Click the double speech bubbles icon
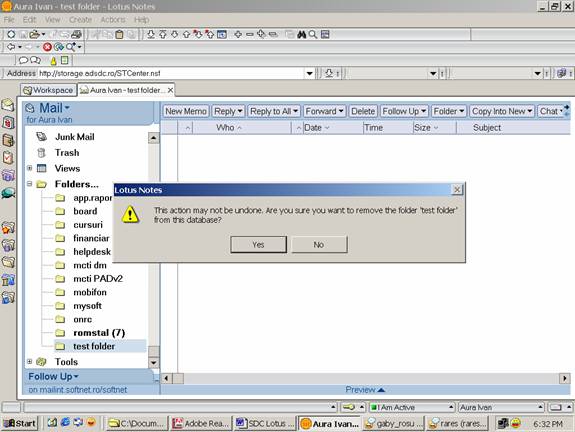Image resolution: width=575 pixels, height=432 pixels. tap(36, 60)
